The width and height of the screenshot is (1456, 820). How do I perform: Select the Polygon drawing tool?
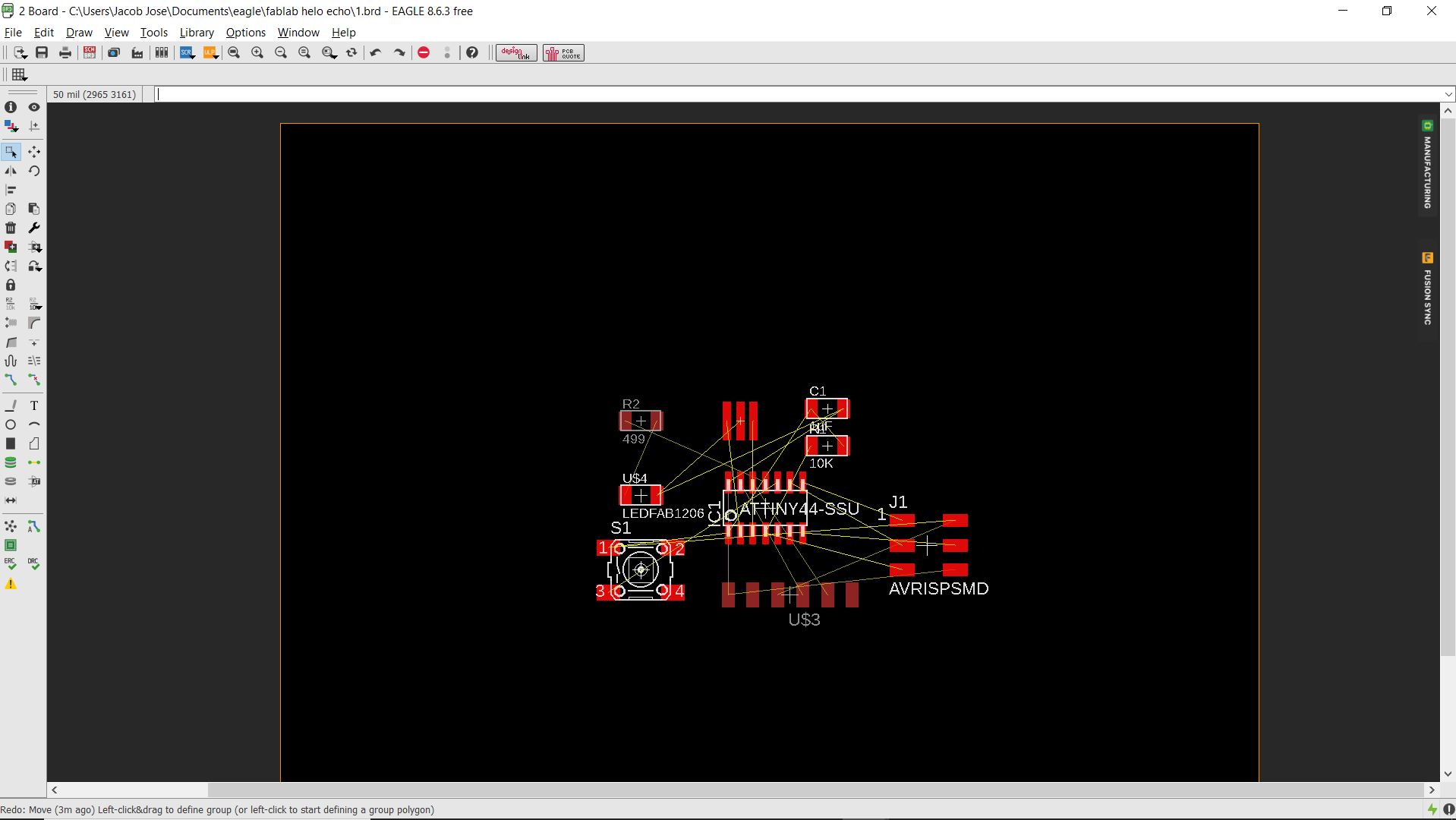click(x=34, y=443)
